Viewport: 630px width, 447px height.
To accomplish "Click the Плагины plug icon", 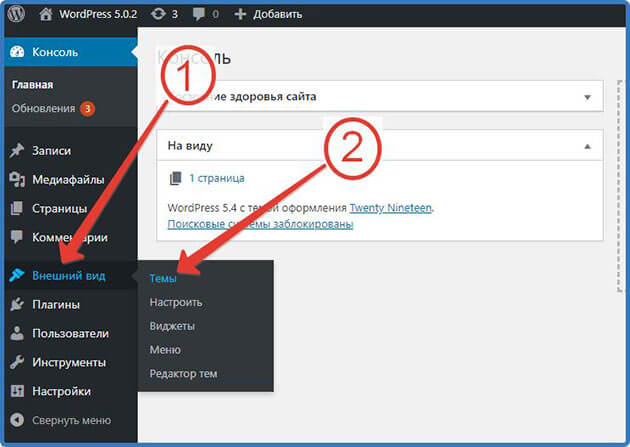I will pyautogui.click(x=17, y=304).
